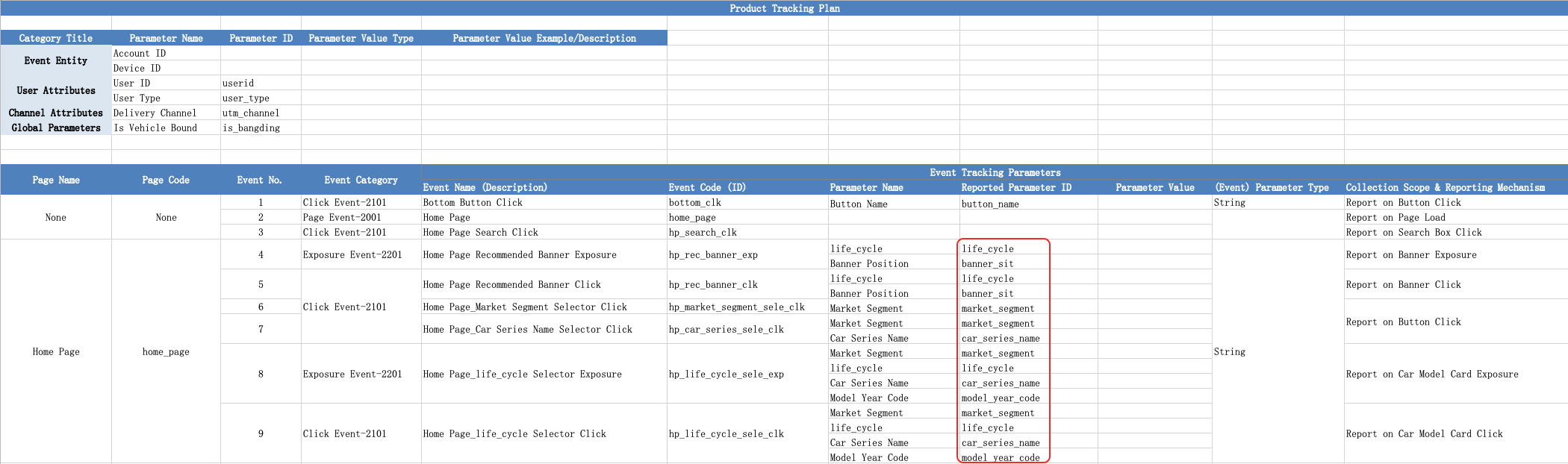Select event number 4 cell

click(x=261, y=254)
